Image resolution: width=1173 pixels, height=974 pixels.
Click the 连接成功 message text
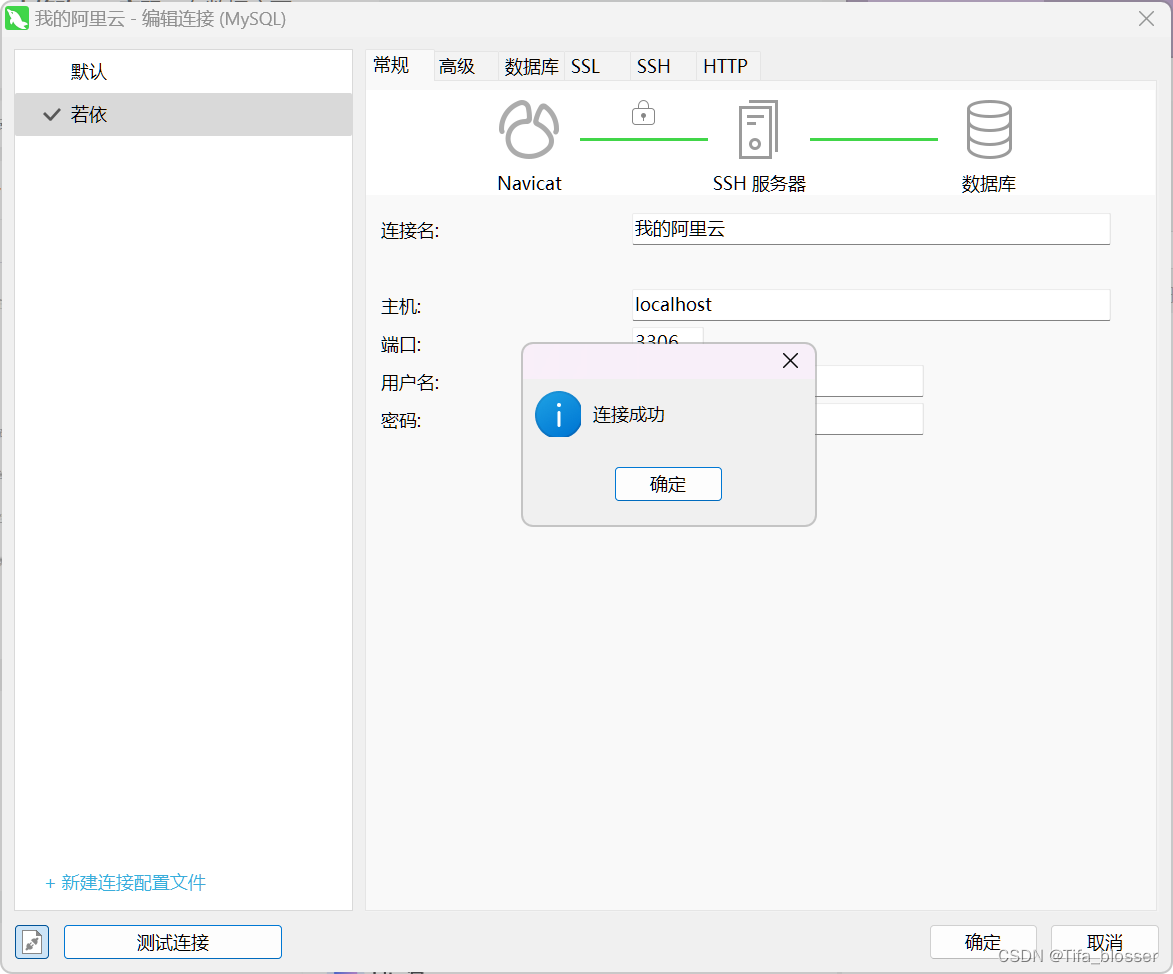[x=628, y=414]
